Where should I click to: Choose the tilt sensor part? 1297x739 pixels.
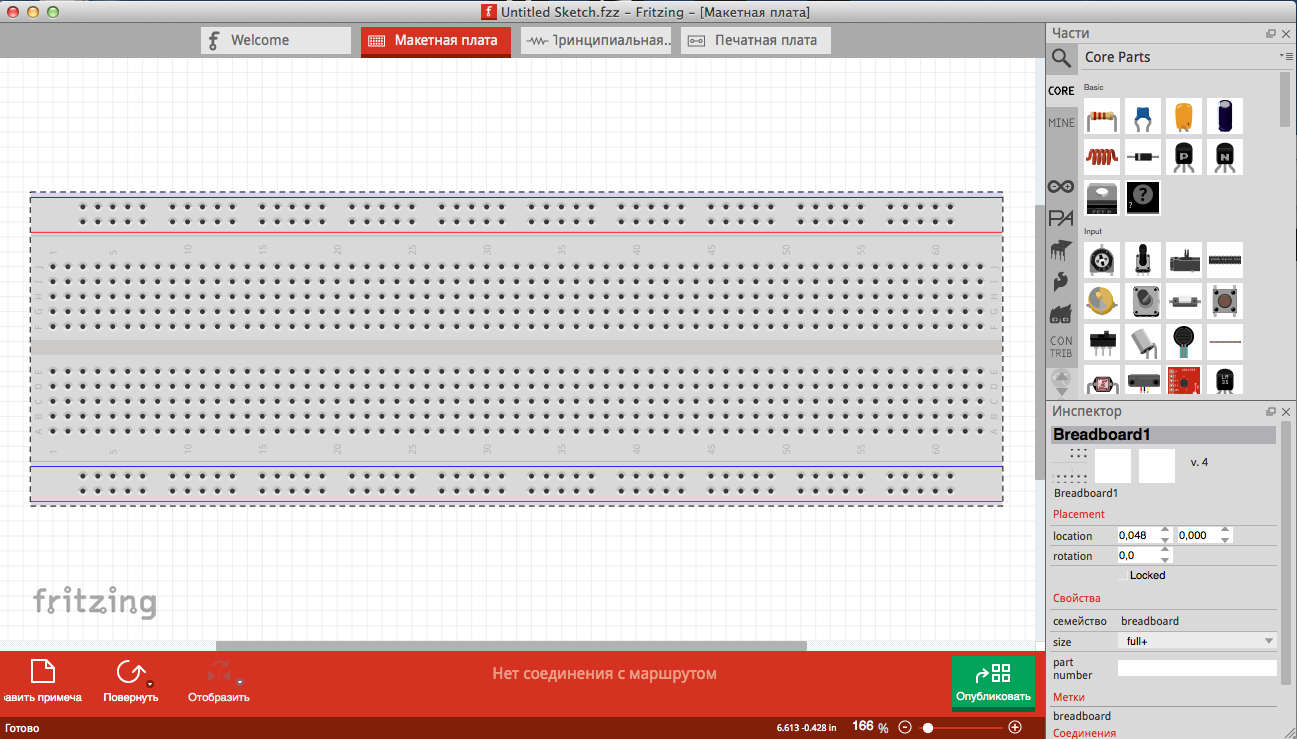coord(1143,342)
